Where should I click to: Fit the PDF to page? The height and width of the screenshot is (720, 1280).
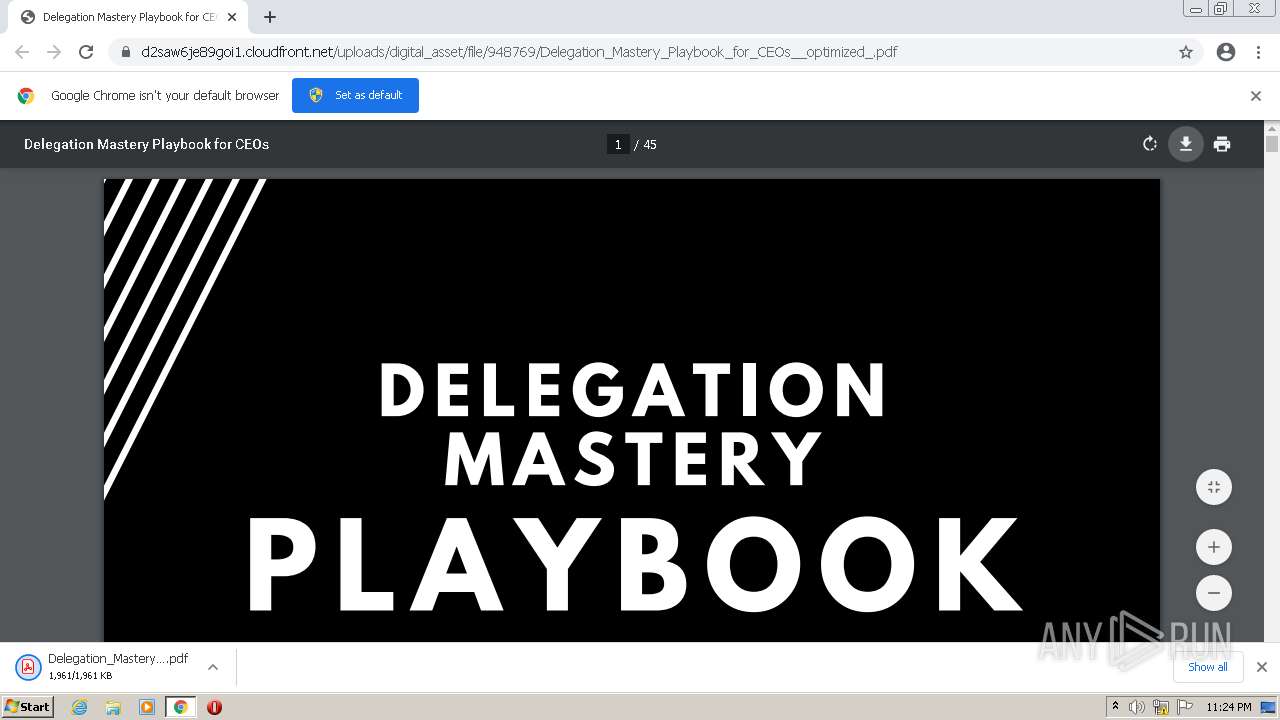coord(1214,487)
